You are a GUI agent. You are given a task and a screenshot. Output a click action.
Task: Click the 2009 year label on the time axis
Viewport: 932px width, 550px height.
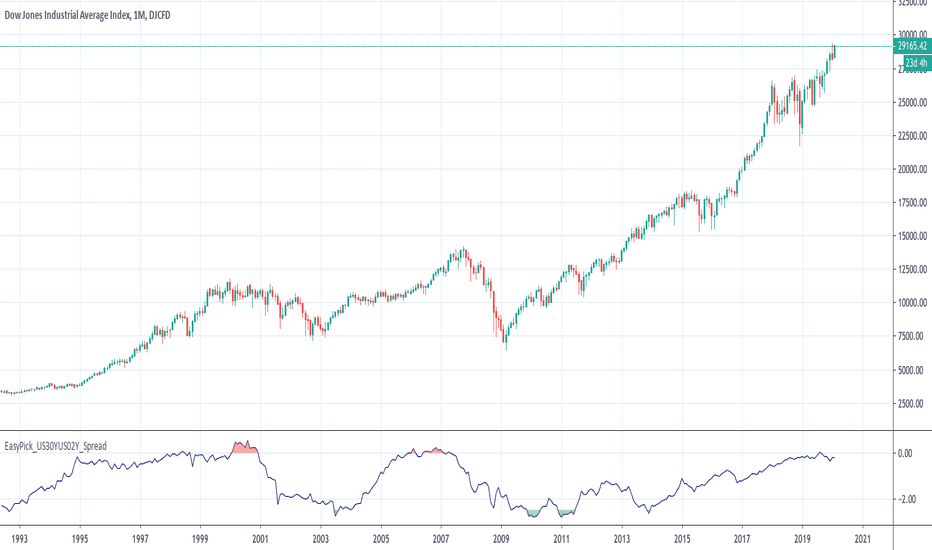point(501,539)
